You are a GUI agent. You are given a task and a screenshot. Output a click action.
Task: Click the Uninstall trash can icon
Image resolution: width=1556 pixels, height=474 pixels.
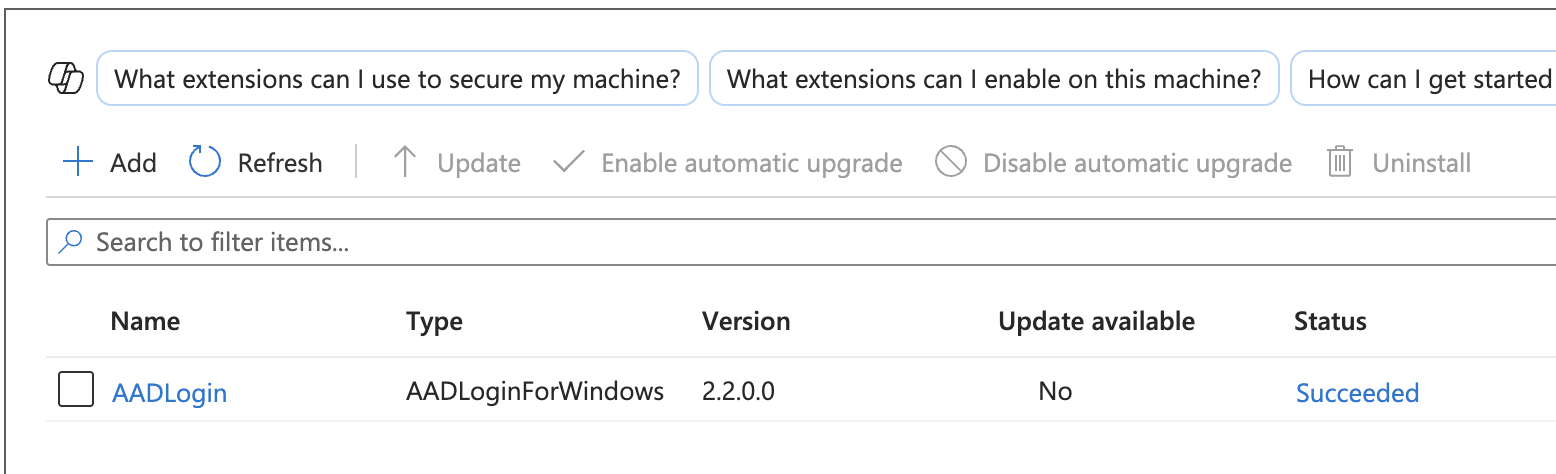1339,162
